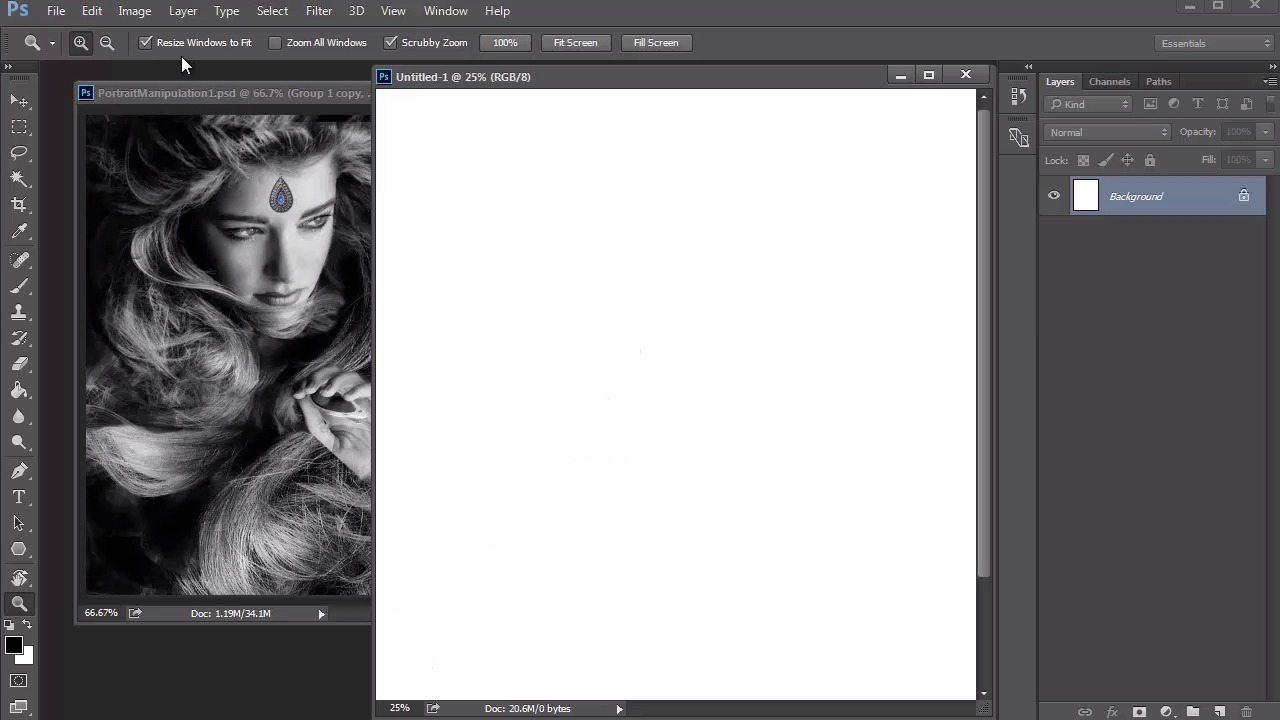
Task: Open the layer Kind filter dropdown
Action: [1089, 104]
